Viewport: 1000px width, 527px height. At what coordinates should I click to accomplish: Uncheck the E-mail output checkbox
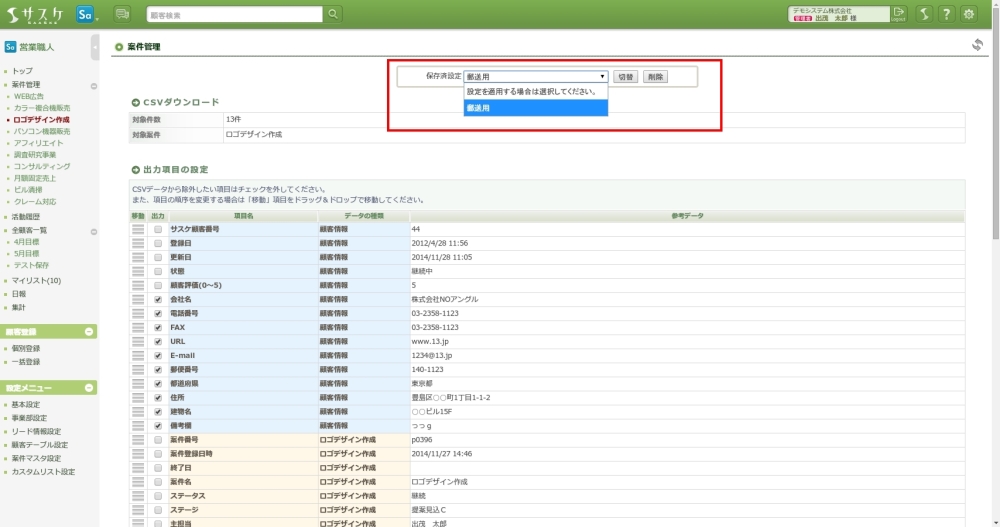tap(158, 355)
